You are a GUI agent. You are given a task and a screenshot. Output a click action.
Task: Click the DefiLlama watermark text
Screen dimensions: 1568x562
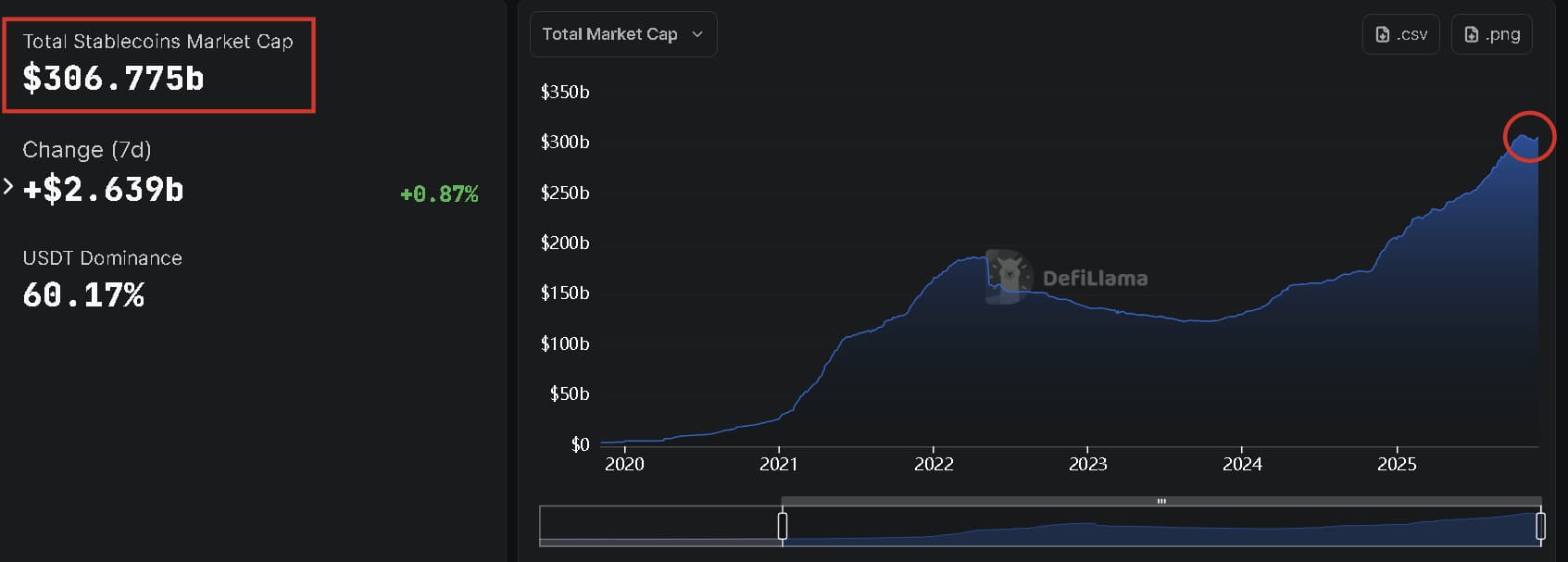[x=1095, y=278]
